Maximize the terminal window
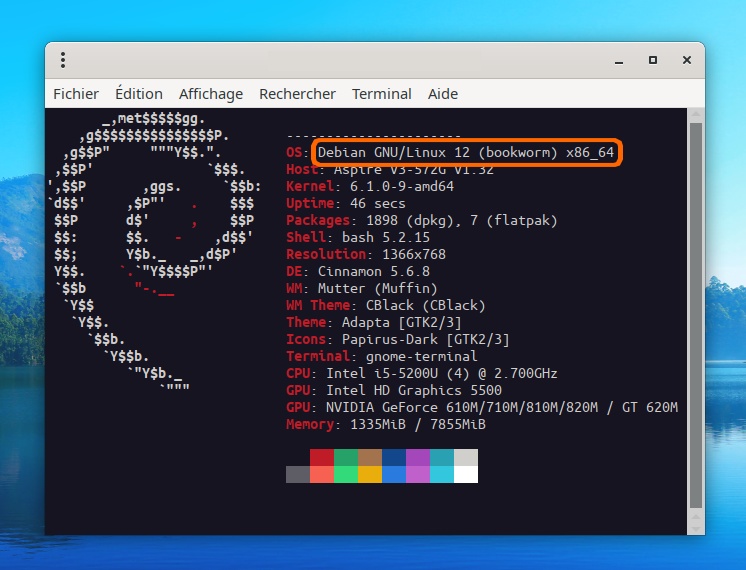Screen dimensions: 746x570 [653, 60]
